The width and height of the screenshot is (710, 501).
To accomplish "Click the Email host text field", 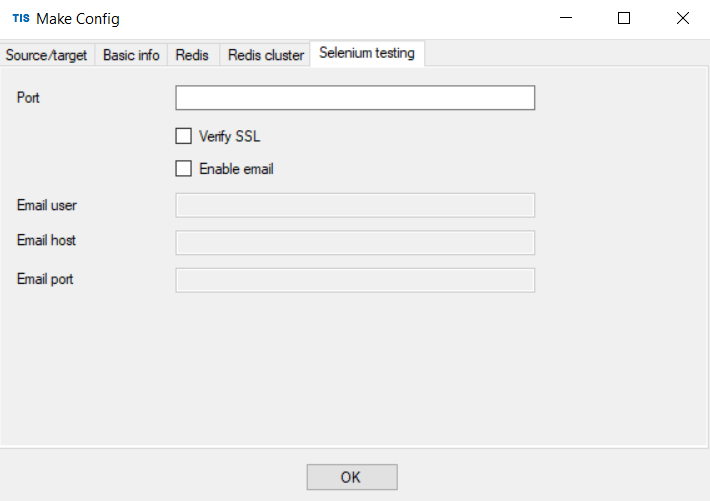I will [355, 243].
